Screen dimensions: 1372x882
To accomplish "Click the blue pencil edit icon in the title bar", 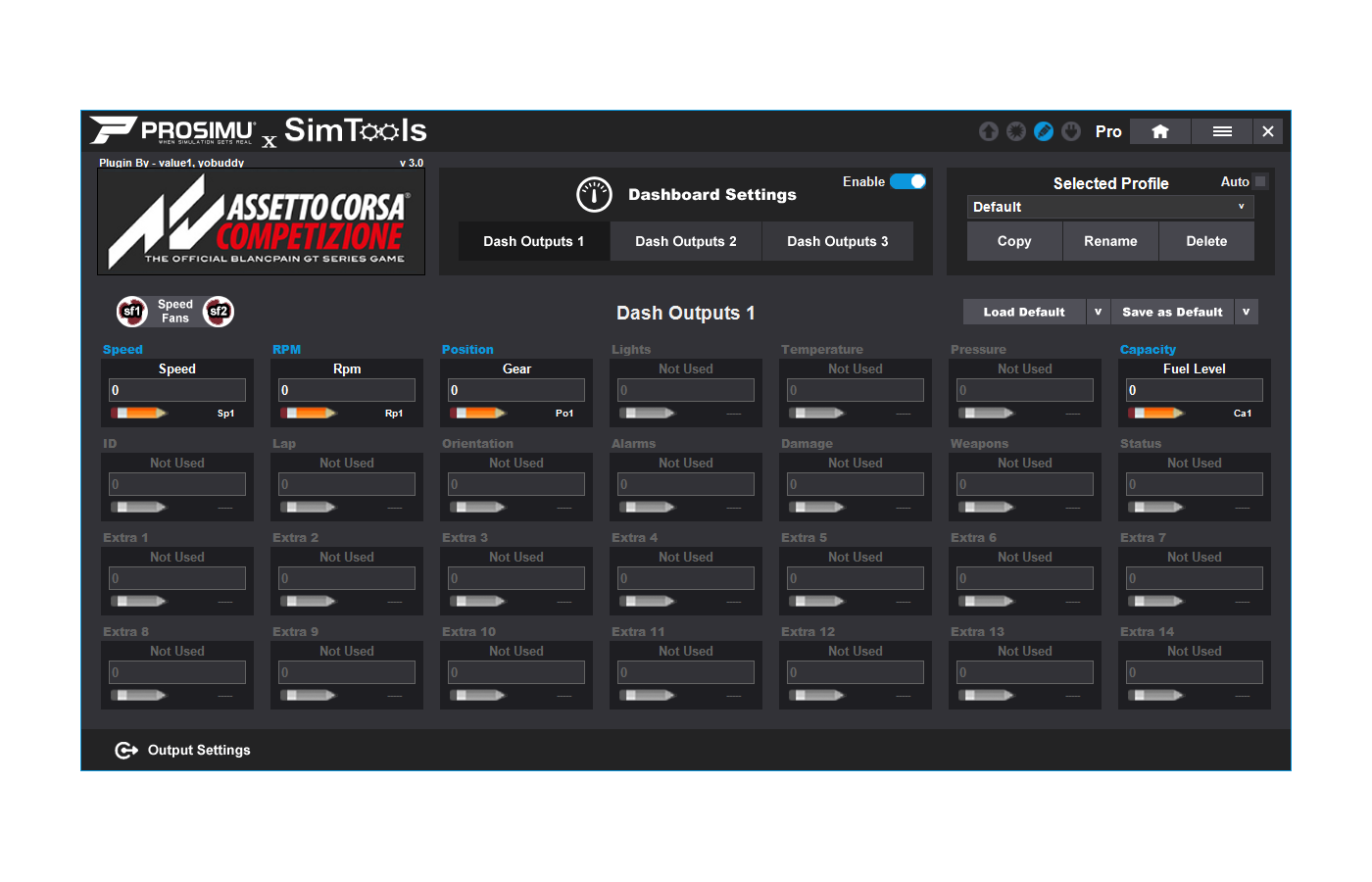I will coord(1044,131).
